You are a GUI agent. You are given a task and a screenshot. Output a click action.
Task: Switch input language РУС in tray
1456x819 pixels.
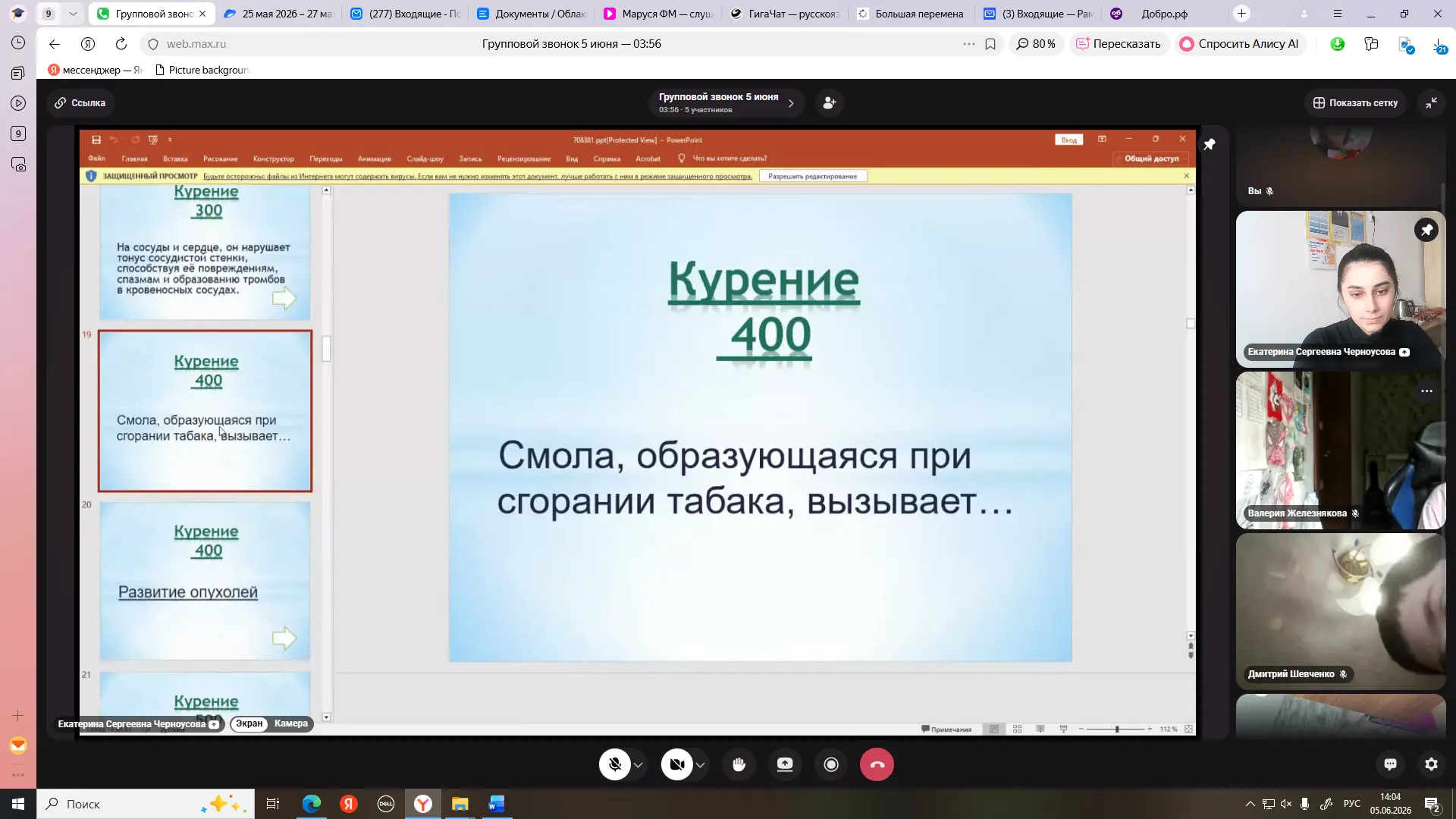point(1351,804)
